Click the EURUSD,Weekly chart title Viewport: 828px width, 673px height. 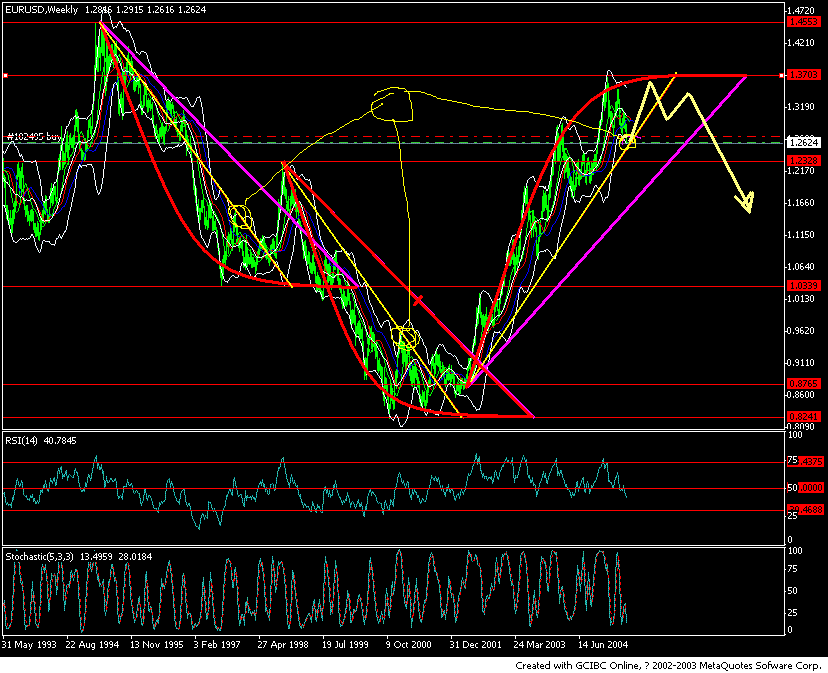[42, 10]
